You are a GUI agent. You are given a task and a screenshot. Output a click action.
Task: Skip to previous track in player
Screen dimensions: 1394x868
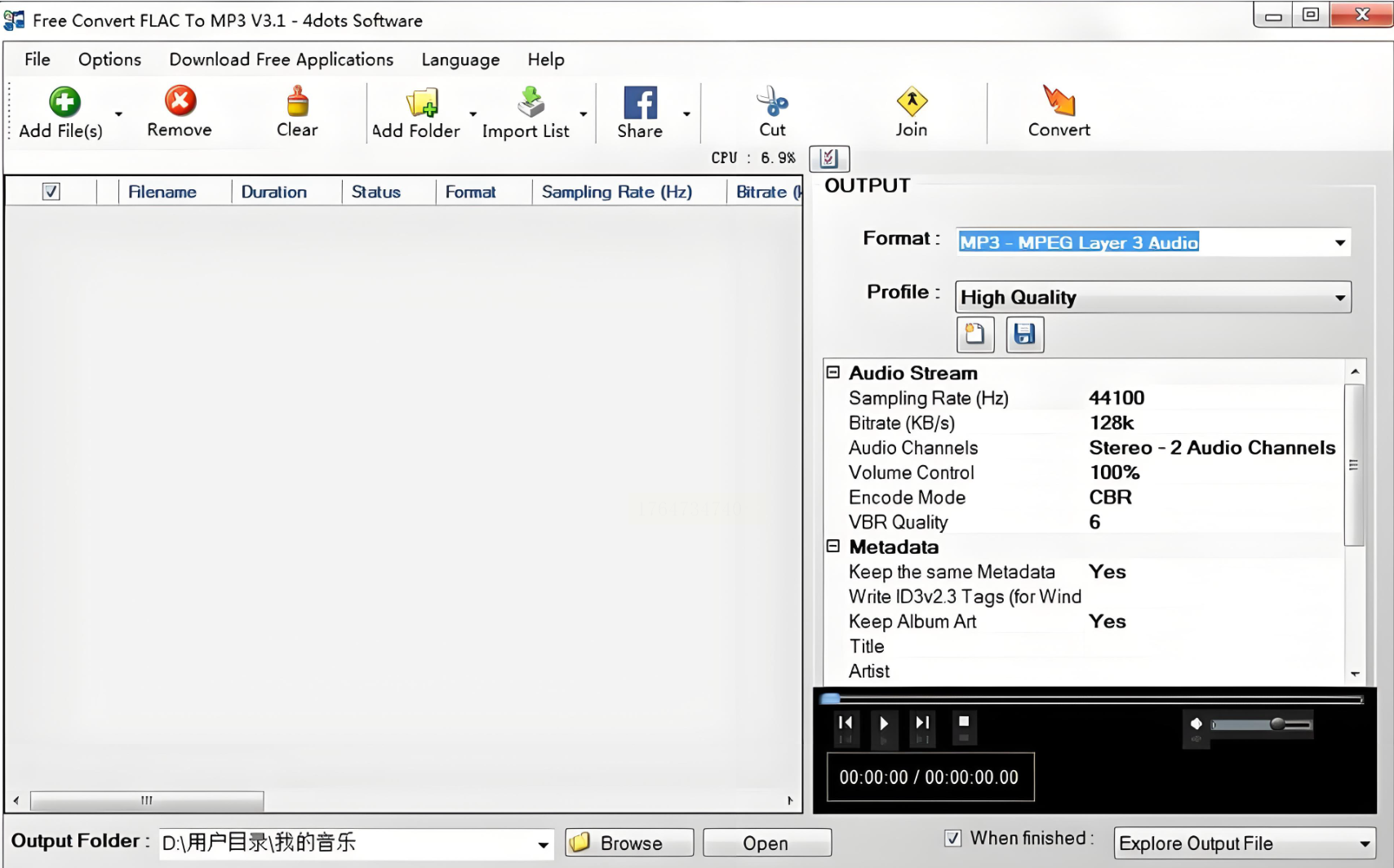pos(846,723)
